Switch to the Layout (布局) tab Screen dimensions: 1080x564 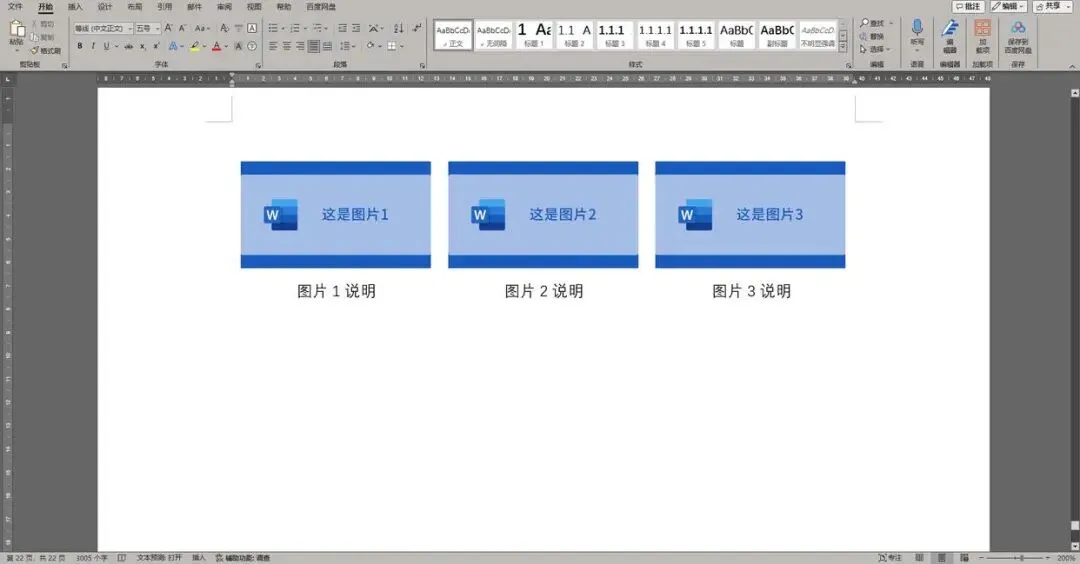[x=135, y=6]
